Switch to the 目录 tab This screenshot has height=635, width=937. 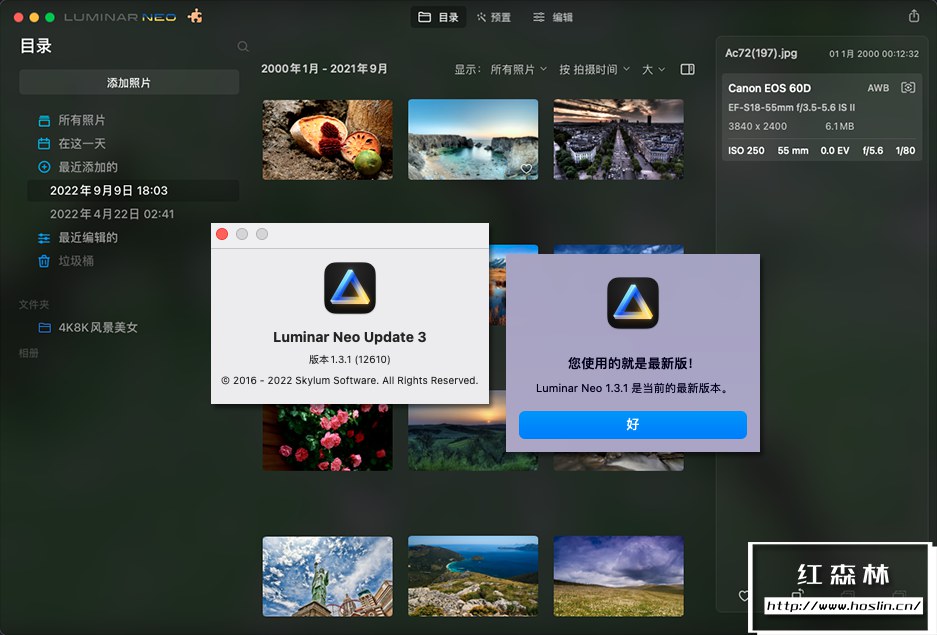point(438,17)
